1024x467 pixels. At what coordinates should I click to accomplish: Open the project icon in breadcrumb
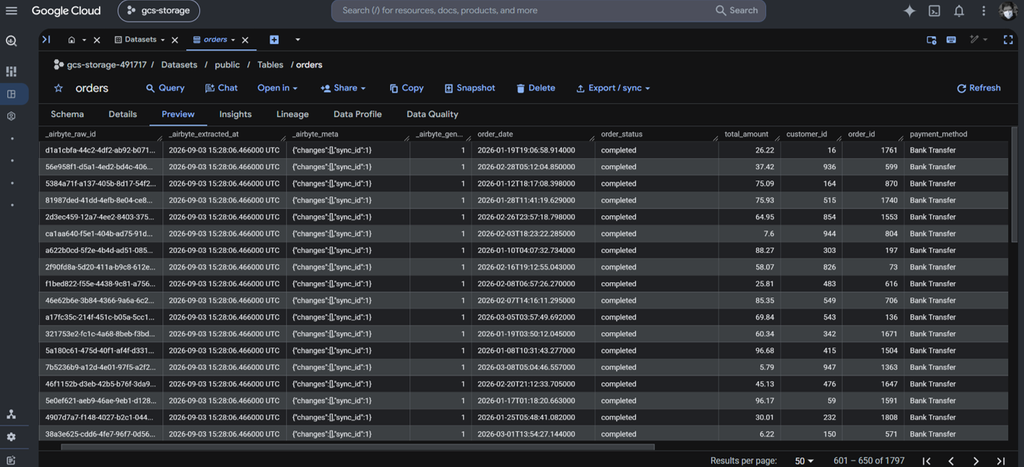(x=58, y=65)
